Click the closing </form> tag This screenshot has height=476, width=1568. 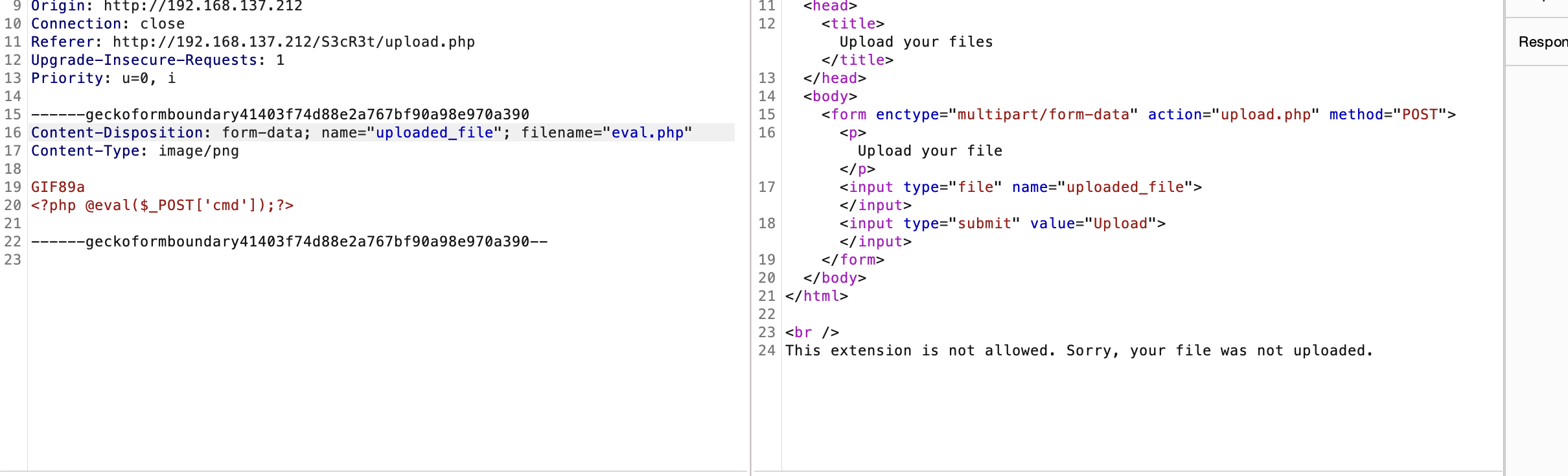[853, 260]
